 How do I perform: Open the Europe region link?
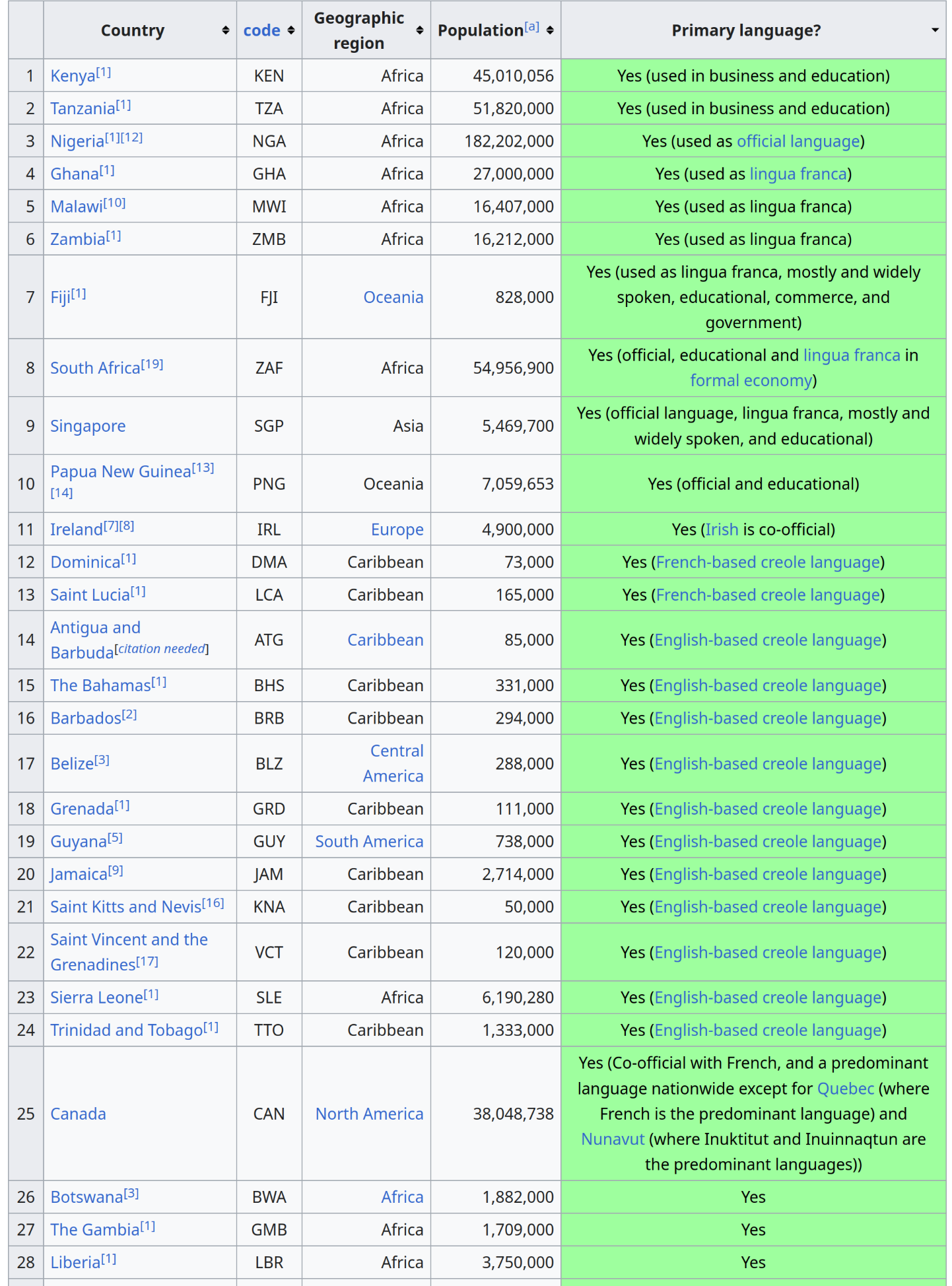[397, 529]
